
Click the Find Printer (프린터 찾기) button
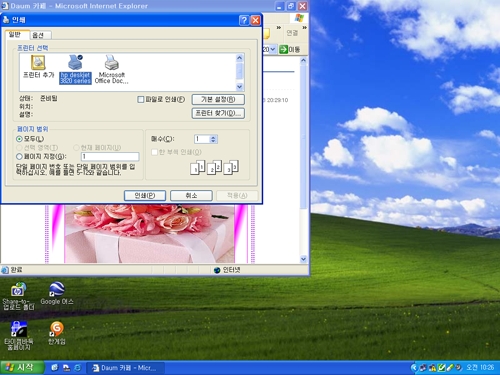coord(218,113)
